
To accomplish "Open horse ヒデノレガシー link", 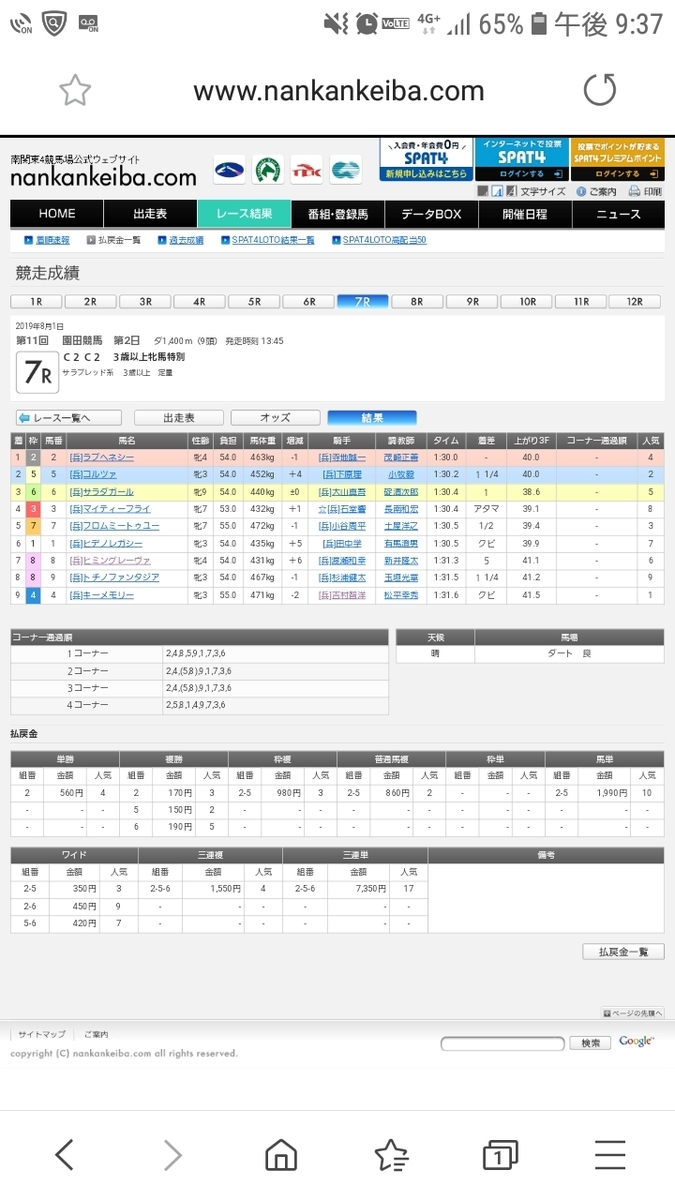I will click(x=105, y=544).
